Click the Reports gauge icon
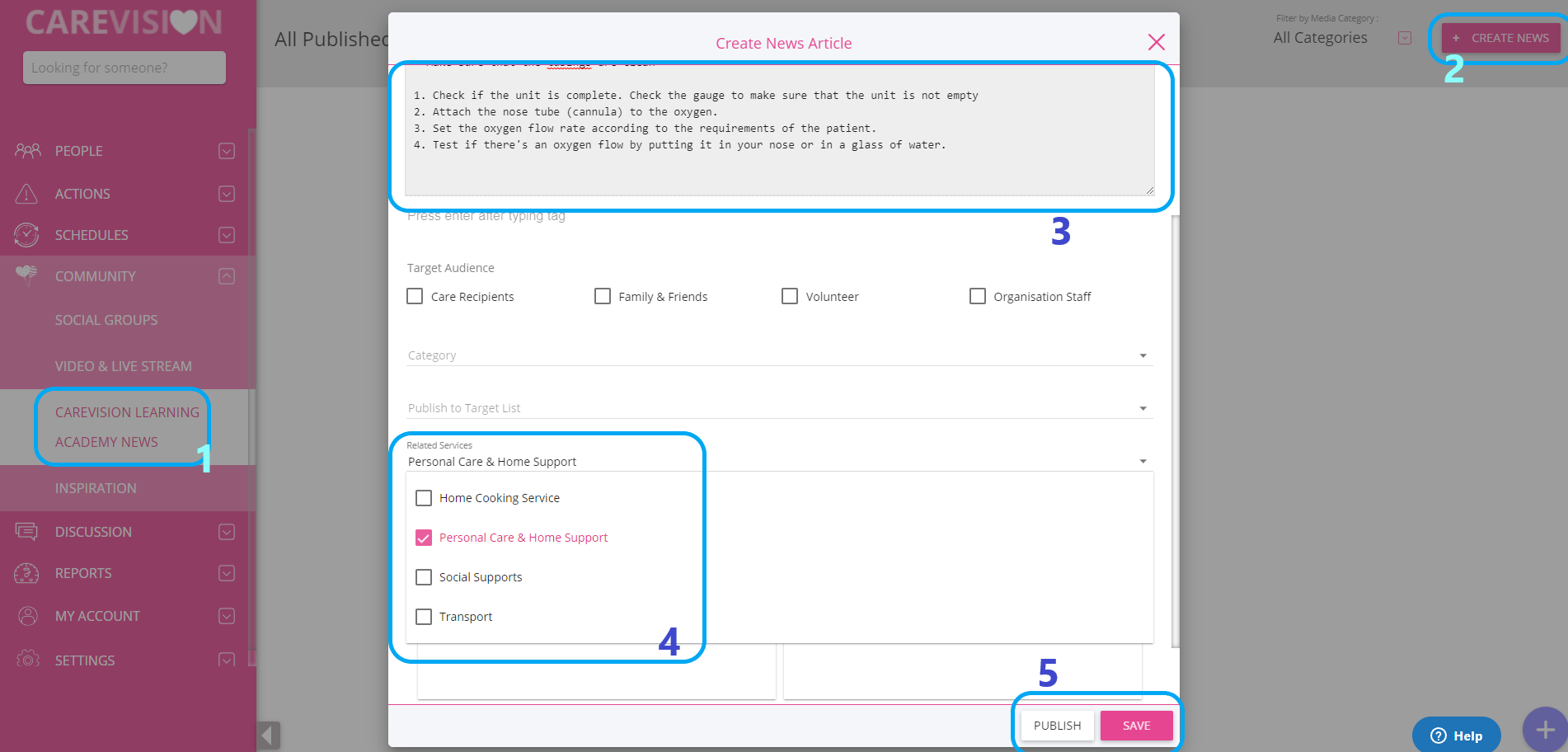 point(26,573)
